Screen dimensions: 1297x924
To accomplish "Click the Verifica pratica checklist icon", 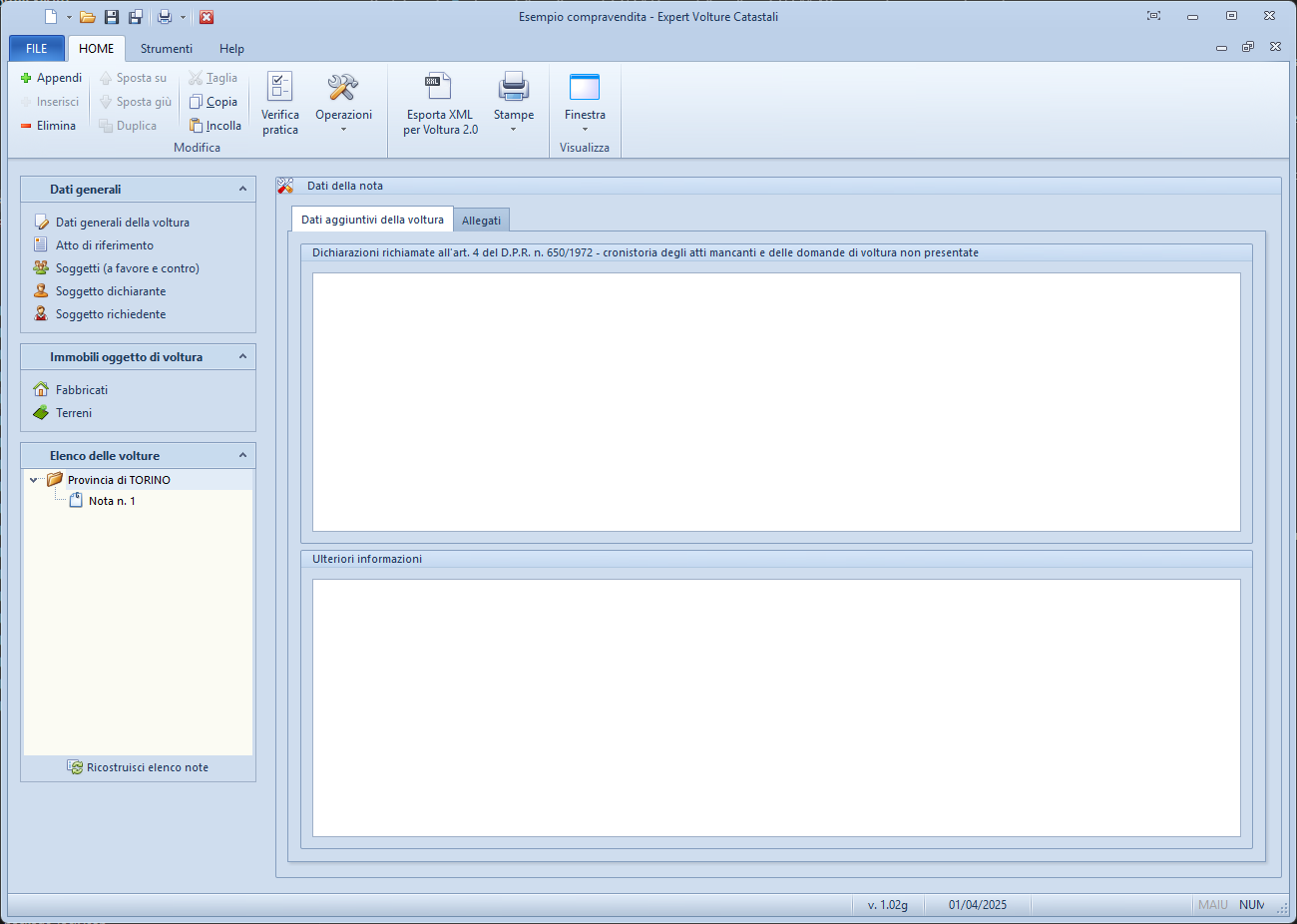I will tap(280, 103).
